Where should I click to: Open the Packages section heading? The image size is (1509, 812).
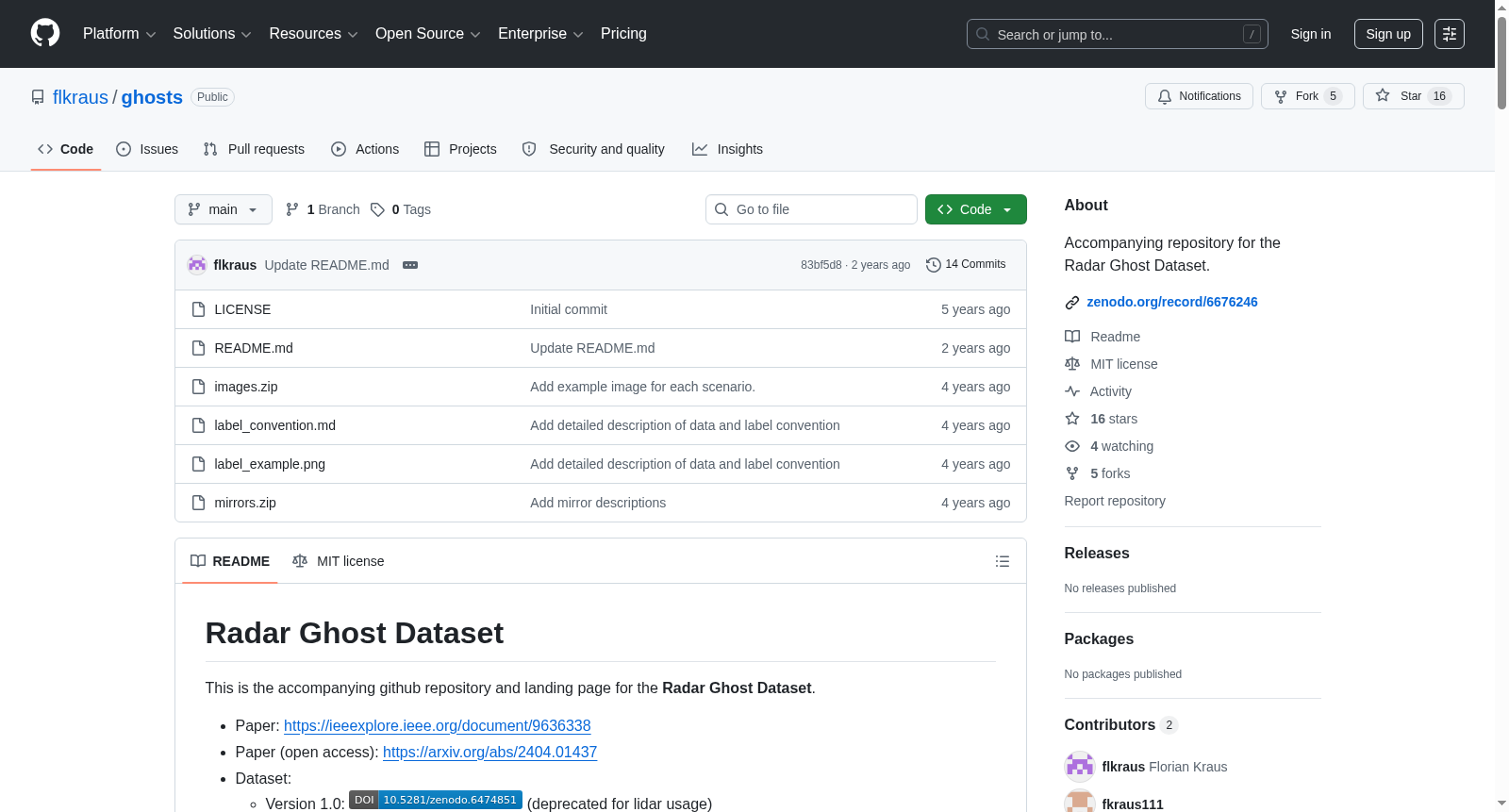[x=1099, y=639]
